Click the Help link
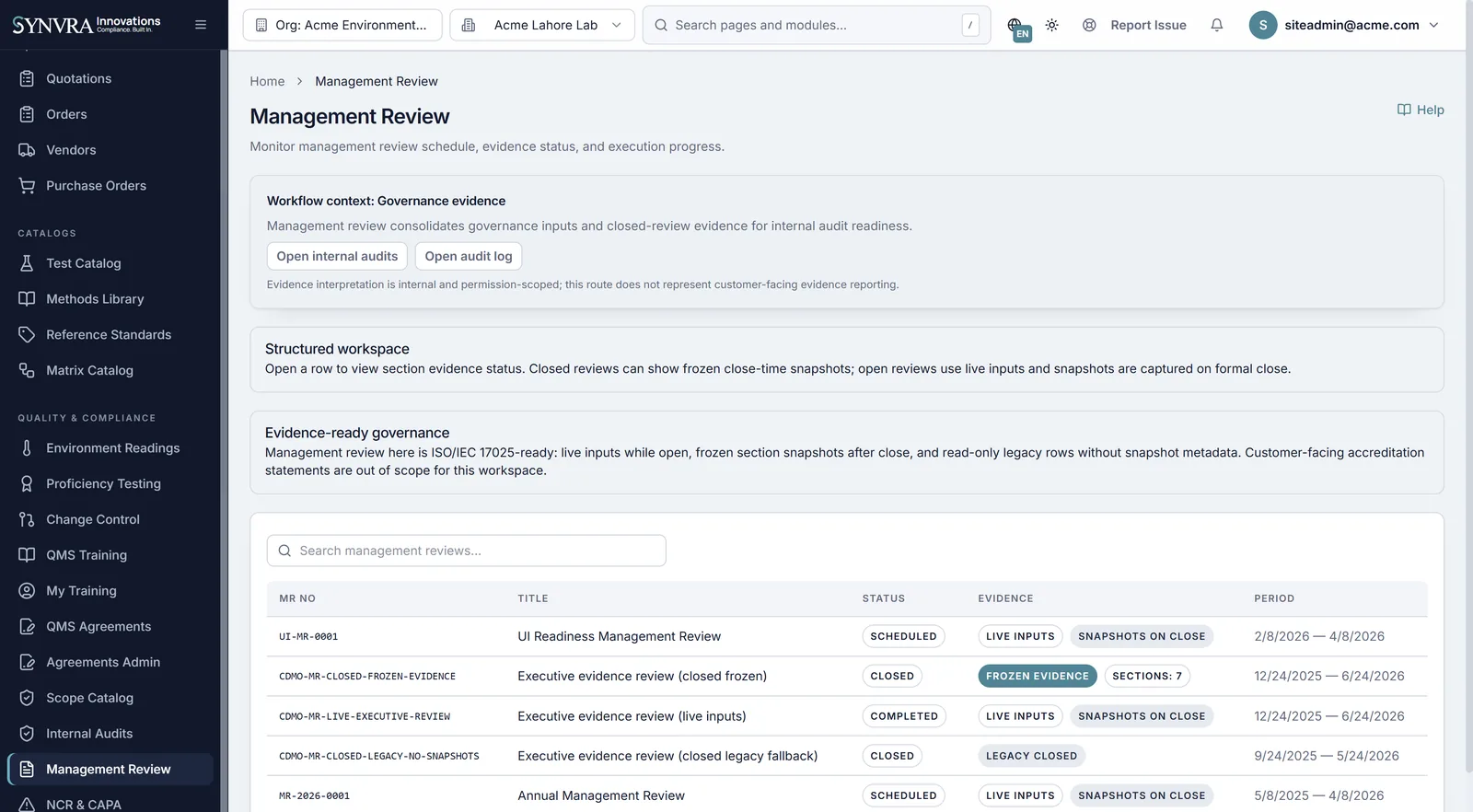The width and height of the screenshot is (1473, 812). point(1421,110)
